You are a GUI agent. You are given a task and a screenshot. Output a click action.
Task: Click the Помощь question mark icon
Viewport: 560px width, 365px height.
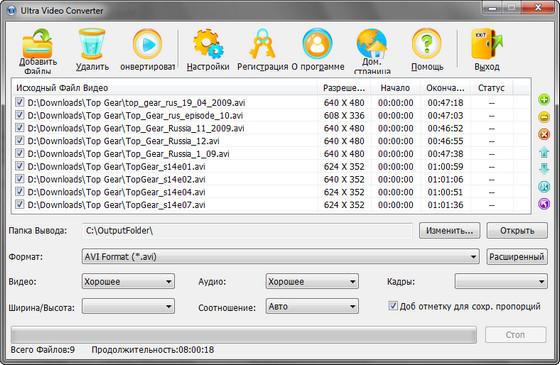(x=427, y=44)
